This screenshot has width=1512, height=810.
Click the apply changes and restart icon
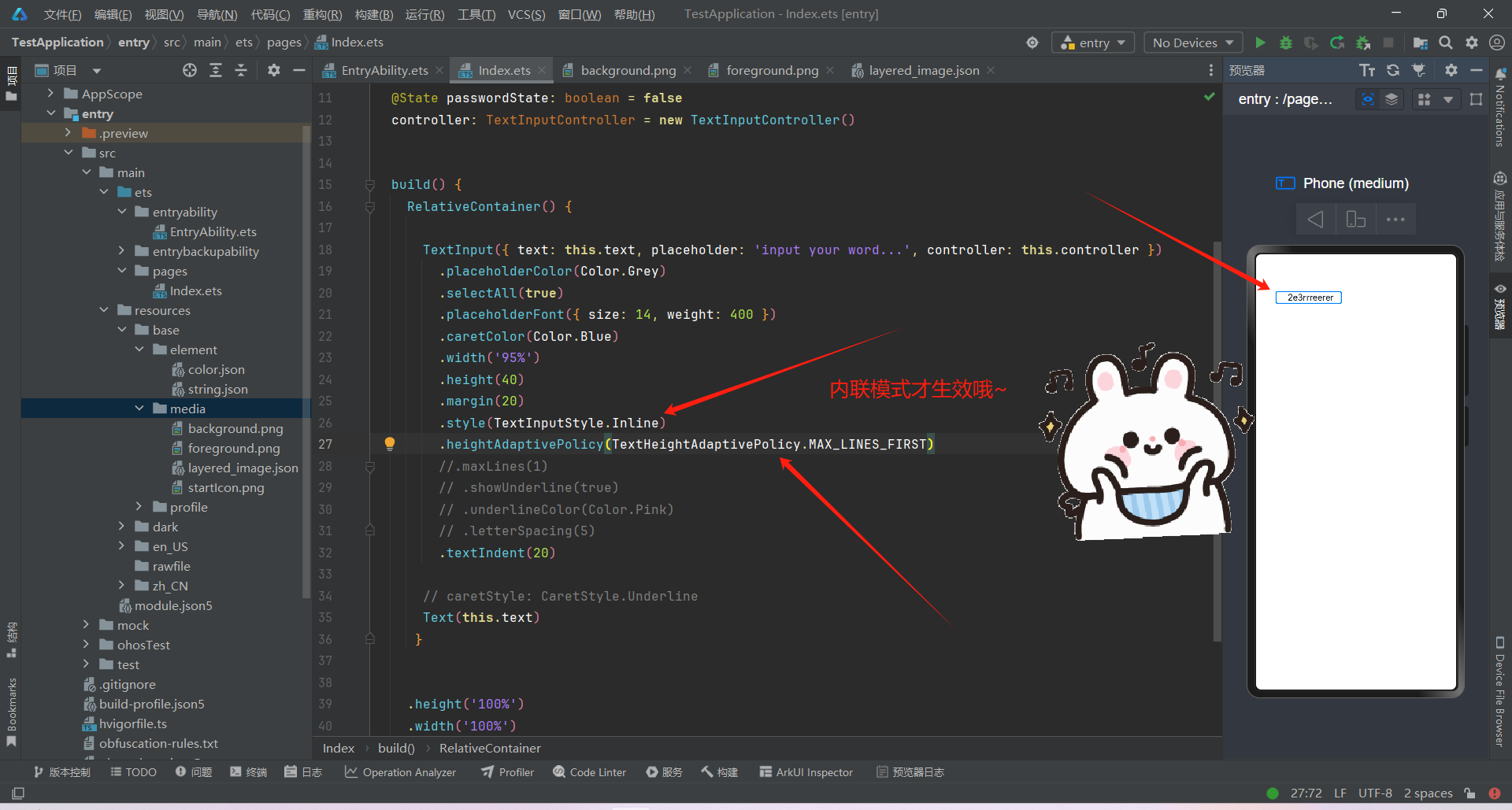[1337, 43]
